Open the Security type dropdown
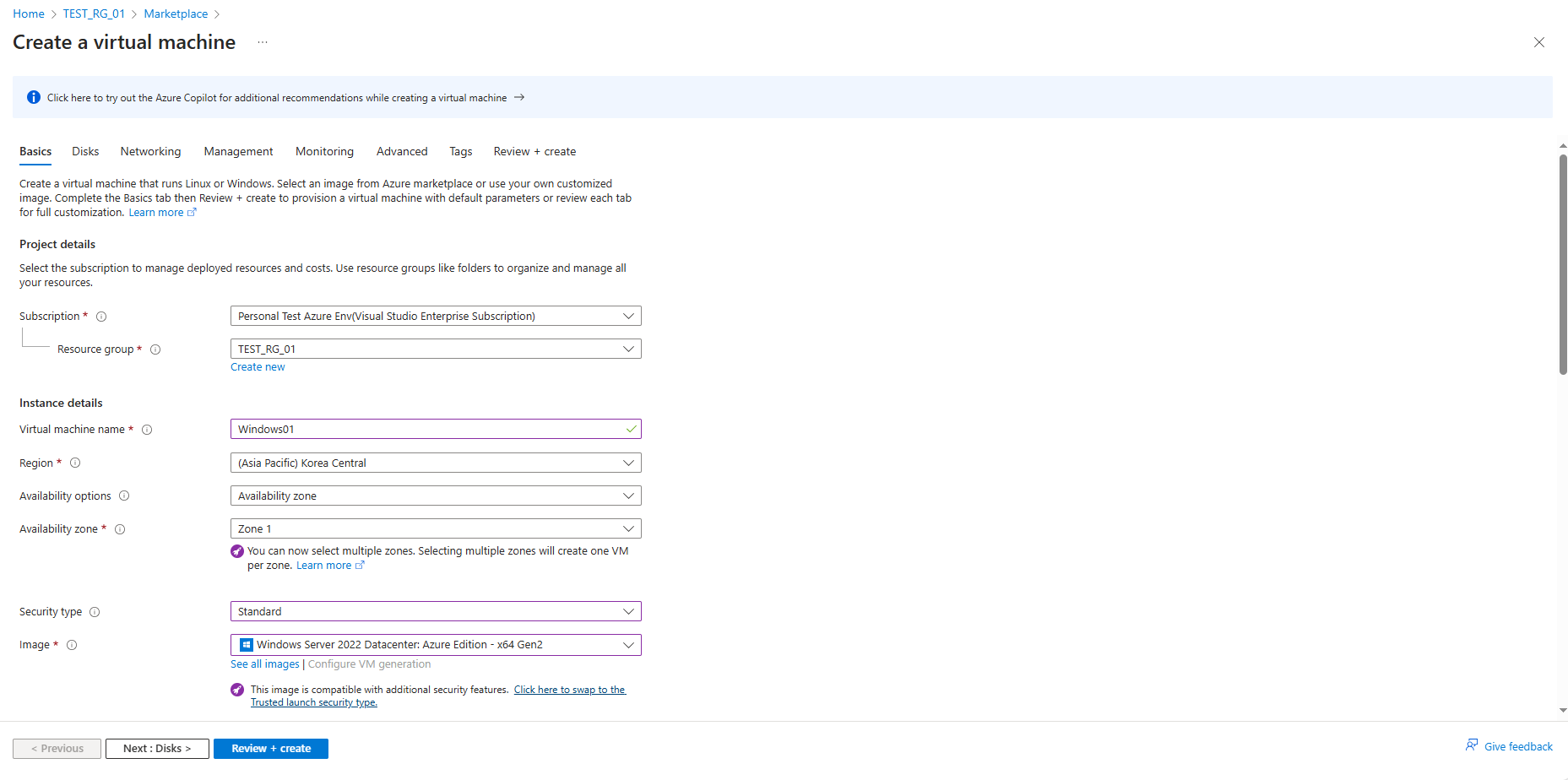The image size is (1568, 780). pos(436,611)
